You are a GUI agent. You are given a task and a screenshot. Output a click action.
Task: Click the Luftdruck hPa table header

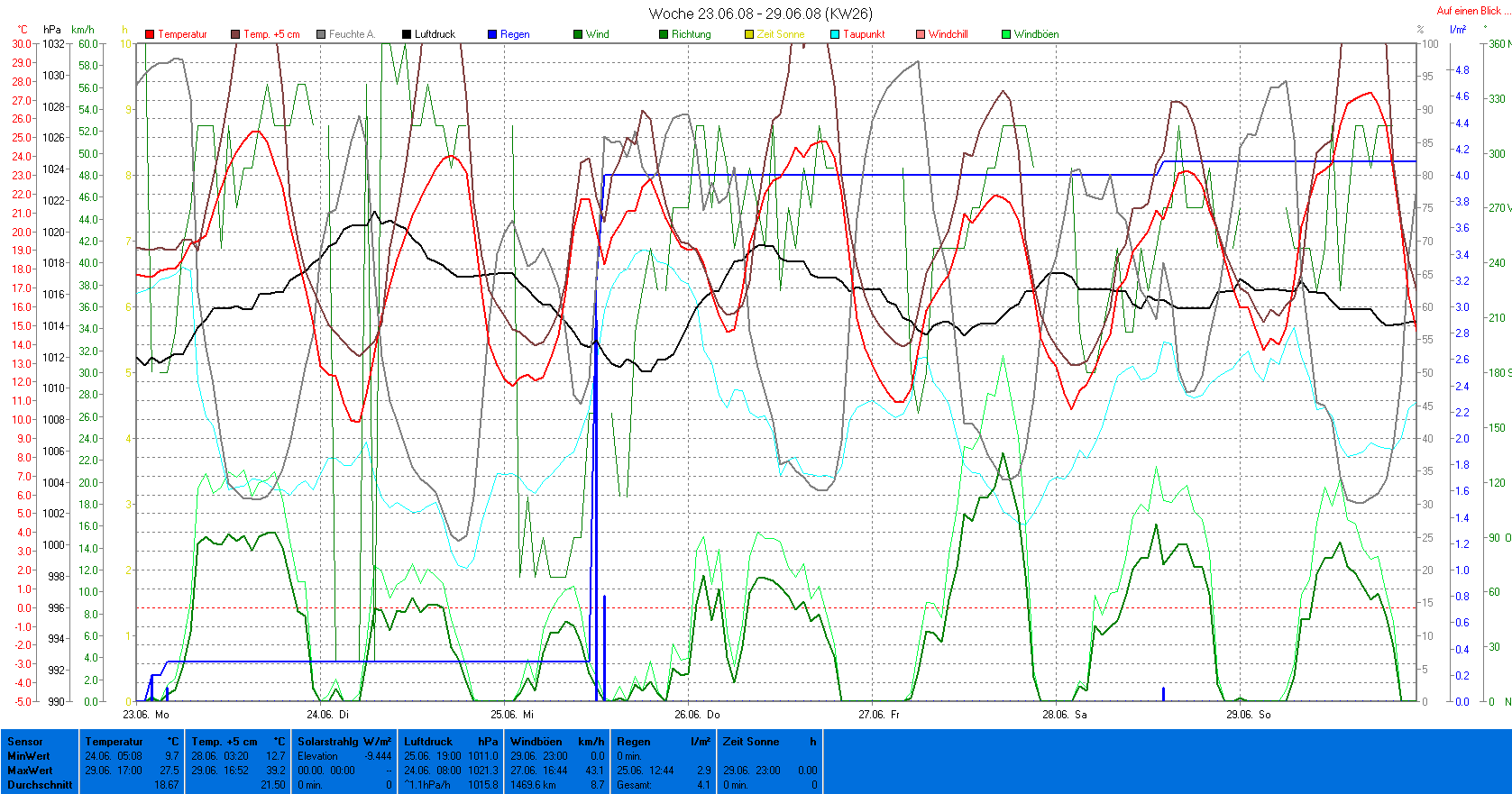tap(450, 742)
